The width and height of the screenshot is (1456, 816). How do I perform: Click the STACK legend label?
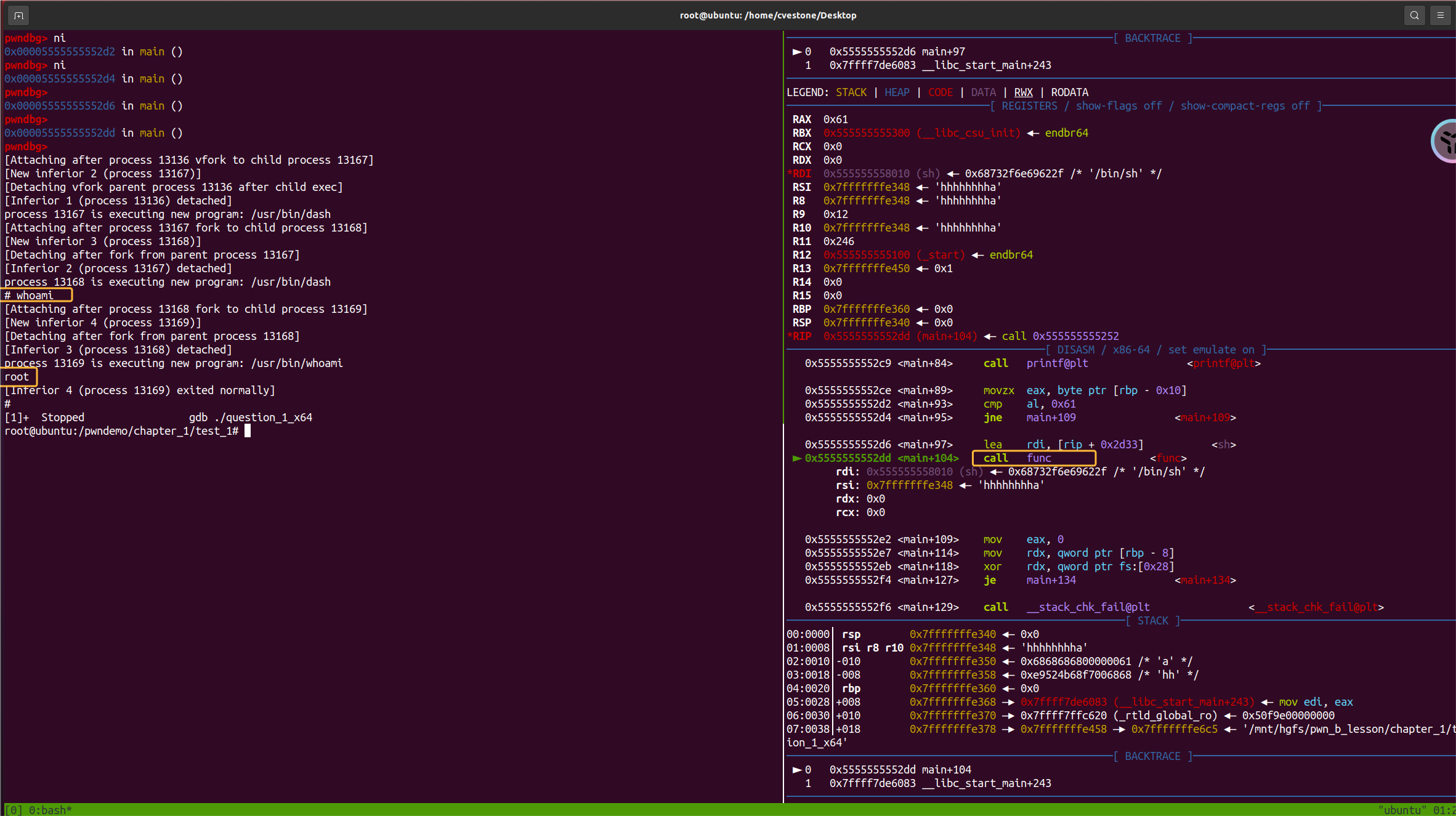coord(851,92)
